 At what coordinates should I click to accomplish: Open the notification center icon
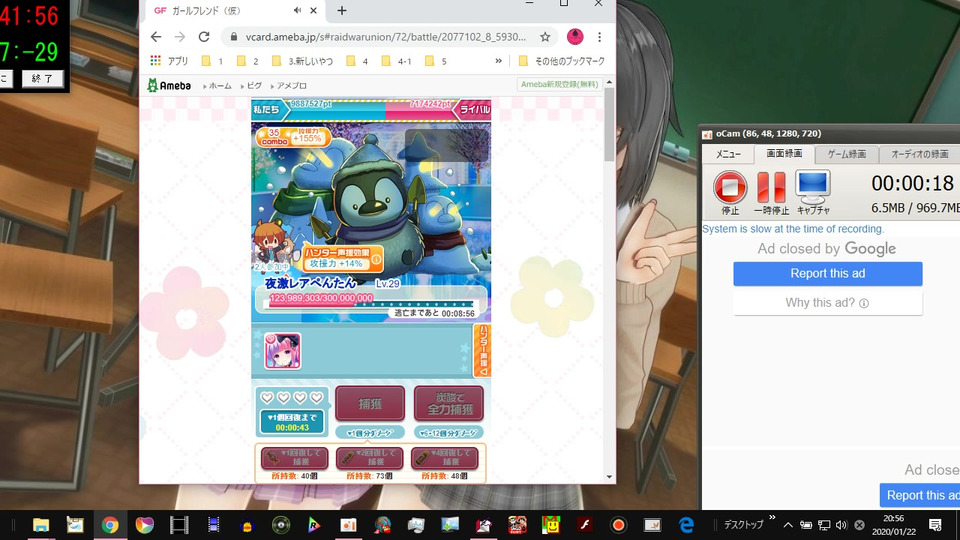[x=935, y=525]
